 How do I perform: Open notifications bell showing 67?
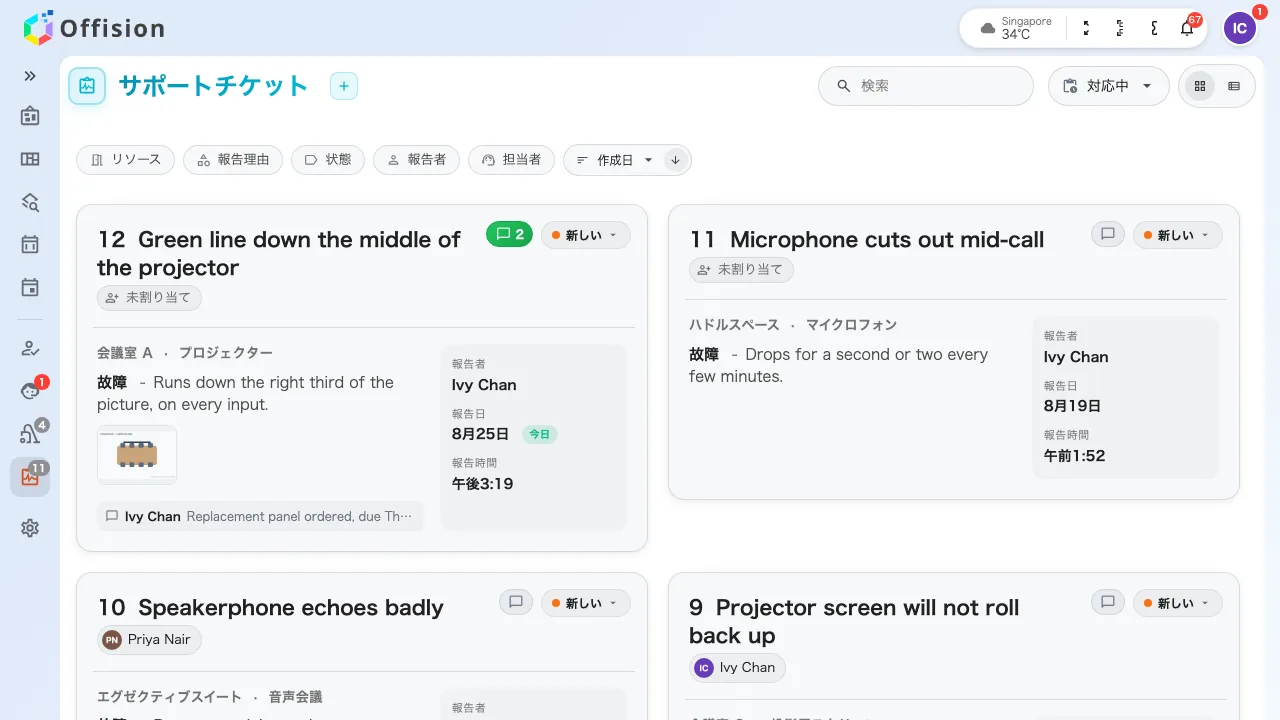pos(1188,28)
